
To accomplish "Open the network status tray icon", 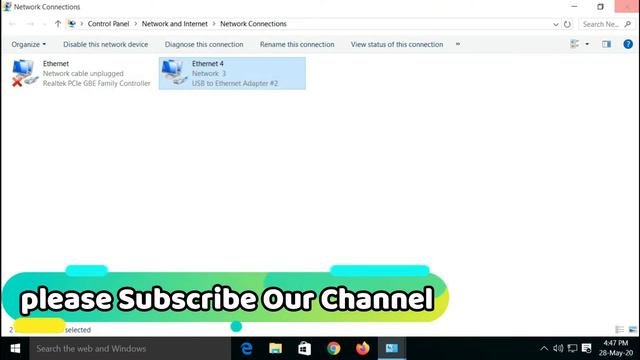I will (x=572, y=348).
